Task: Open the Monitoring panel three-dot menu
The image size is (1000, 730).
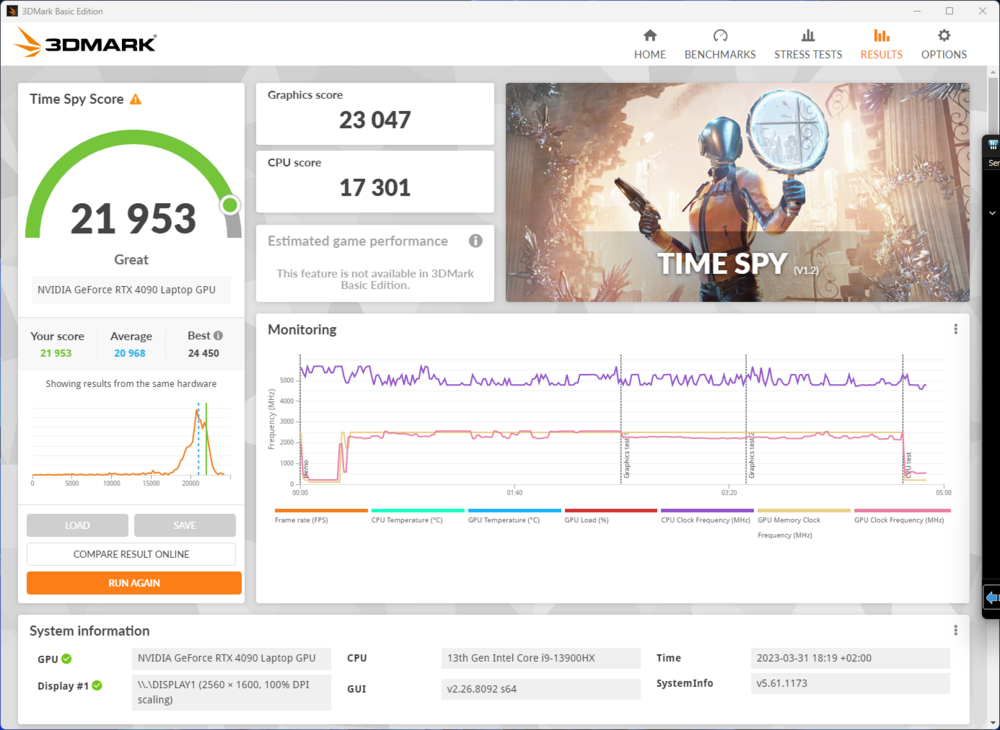Action: pyautogui.click(x=955, y=329)
